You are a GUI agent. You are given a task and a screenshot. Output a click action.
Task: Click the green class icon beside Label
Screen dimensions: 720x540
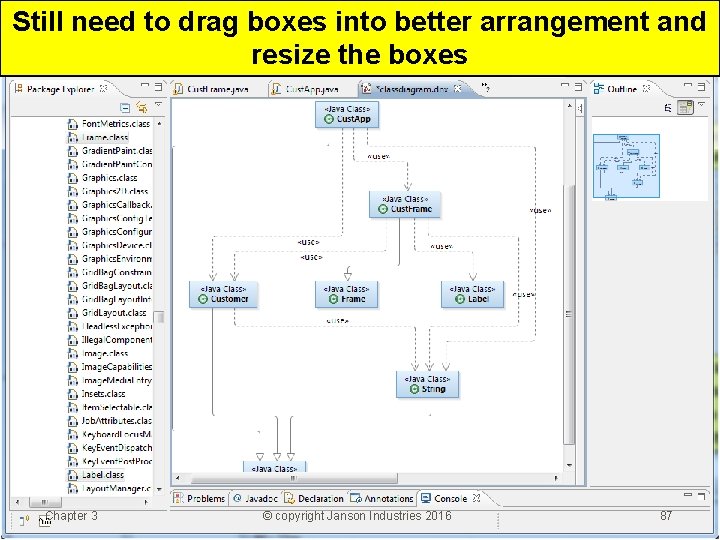pyautogui.click(x=460, y=299)
